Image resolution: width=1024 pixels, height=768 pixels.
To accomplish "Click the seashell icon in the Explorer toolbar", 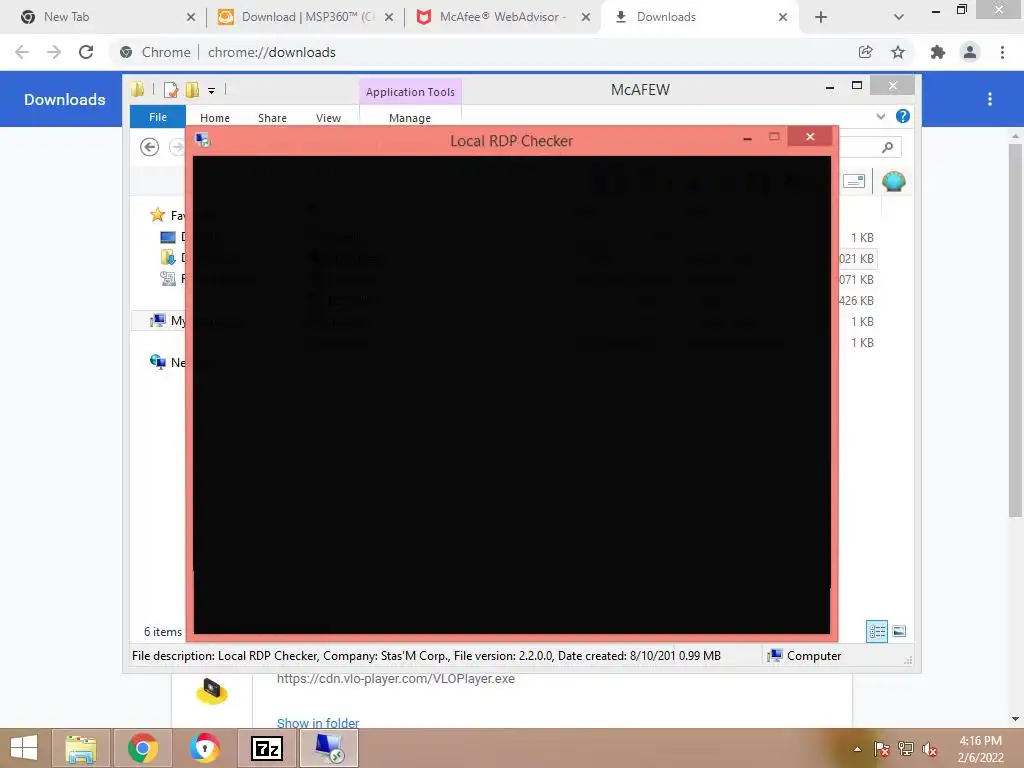I will coord(893,181).
